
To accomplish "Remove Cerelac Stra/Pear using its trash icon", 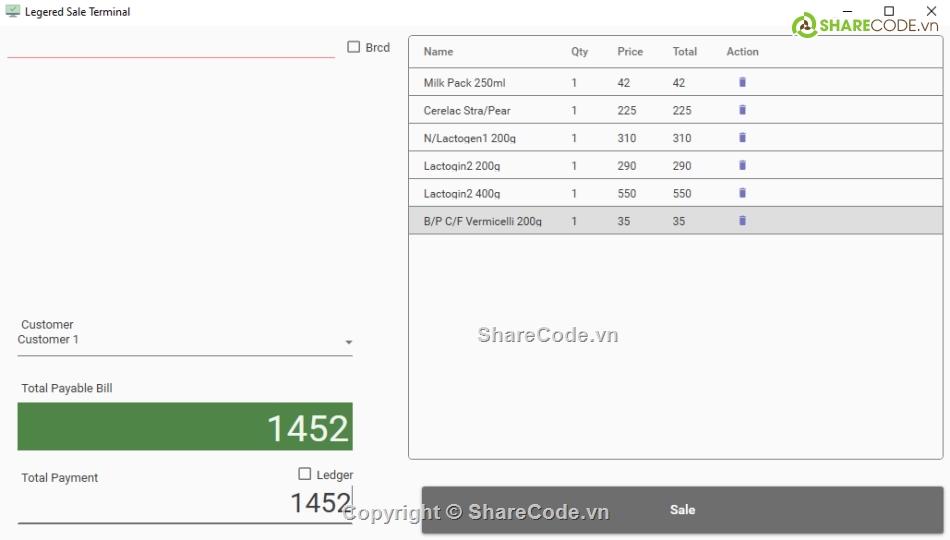I will 742,110.
